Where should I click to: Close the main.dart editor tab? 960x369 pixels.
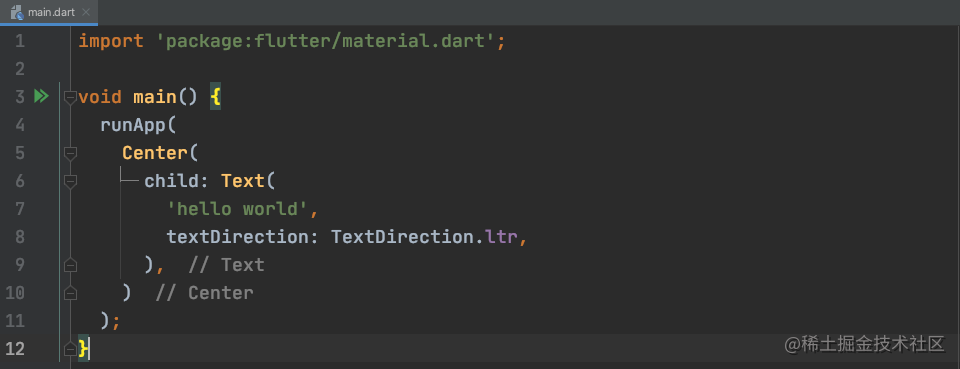[86, 12]
